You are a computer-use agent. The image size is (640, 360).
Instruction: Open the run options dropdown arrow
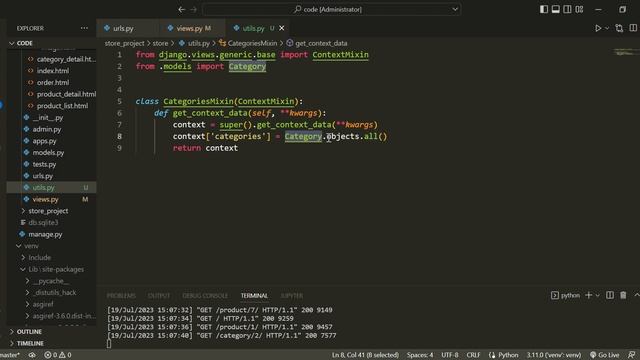click(607, 28)
